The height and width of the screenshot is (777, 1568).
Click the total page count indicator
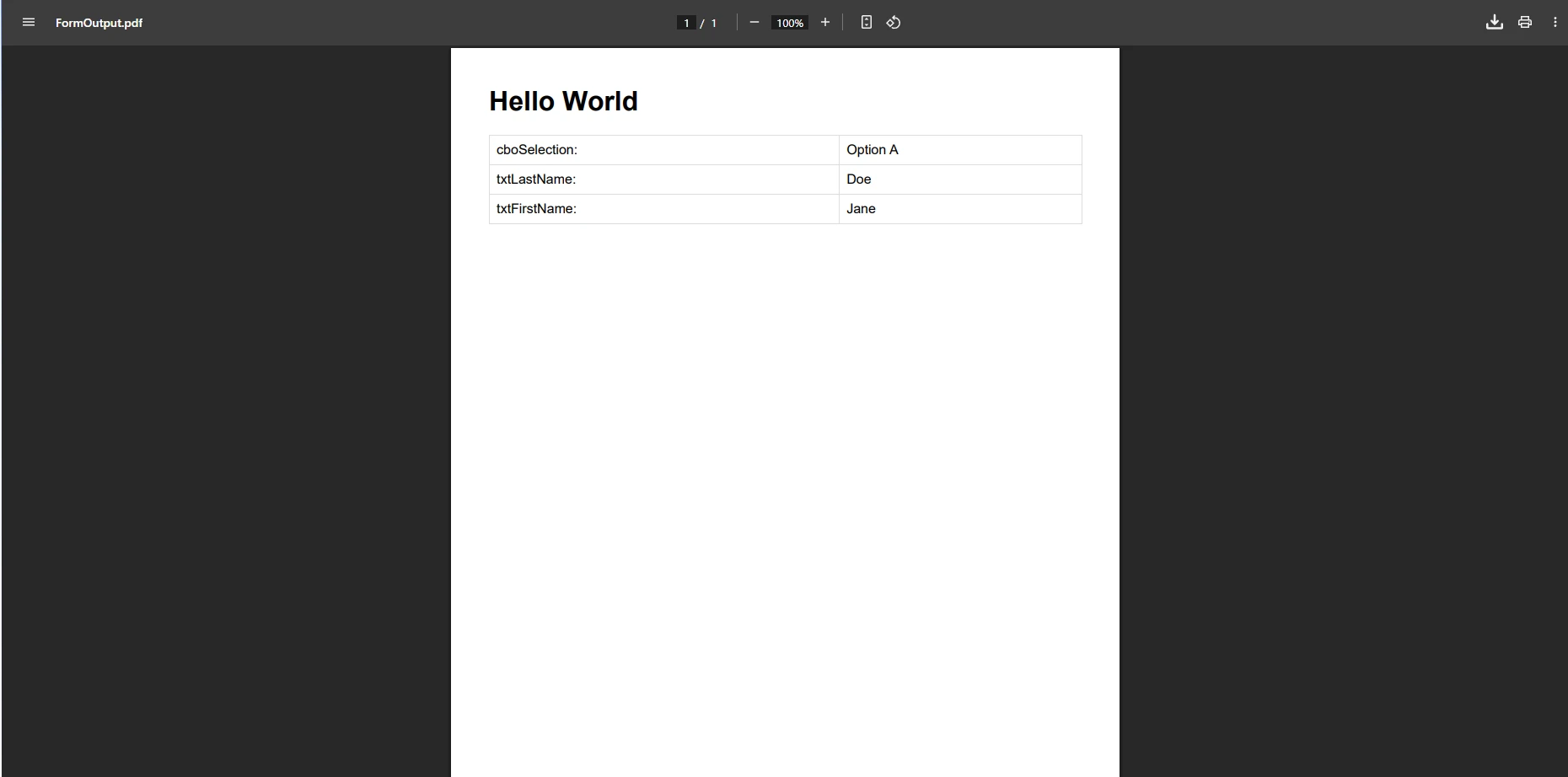tap(713, 23)
